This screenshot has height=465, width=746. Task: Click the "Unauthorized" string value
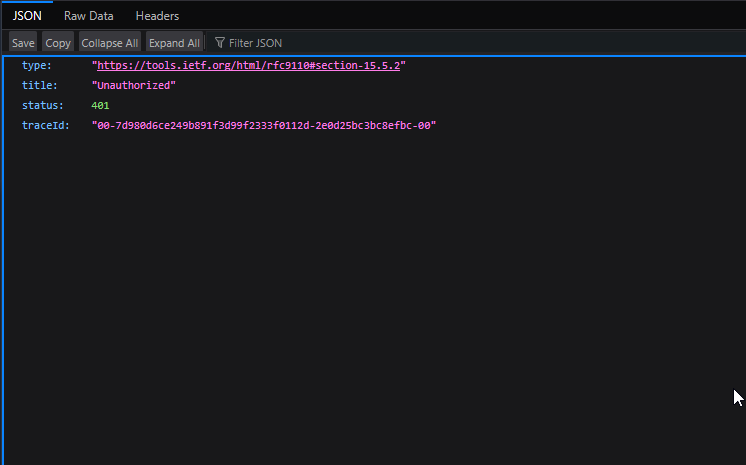click(133, 85)
